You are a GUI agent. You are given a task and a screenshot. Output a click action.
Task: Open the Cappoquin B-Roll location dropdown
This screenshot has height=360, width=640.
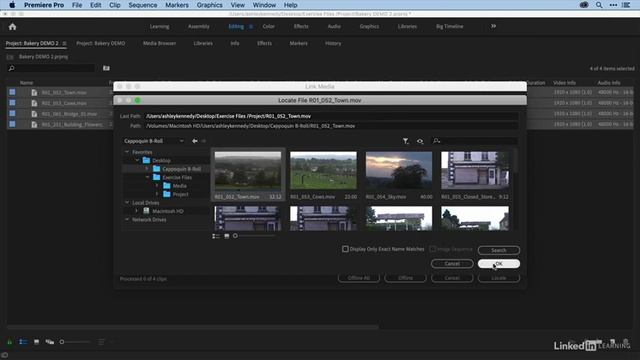pyautogui.click(x=154, y=141)
